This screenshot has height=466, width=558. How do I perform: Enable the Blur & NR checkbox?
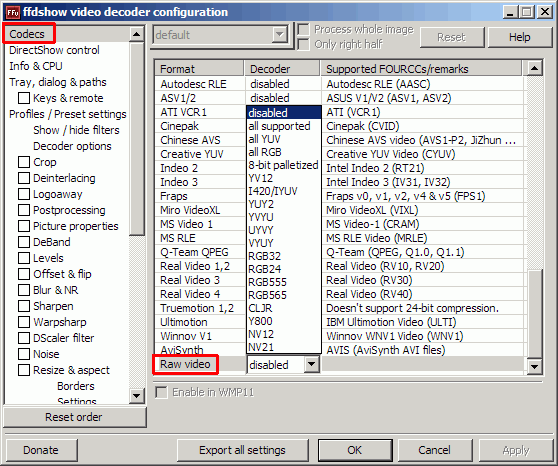pos(24,290)
